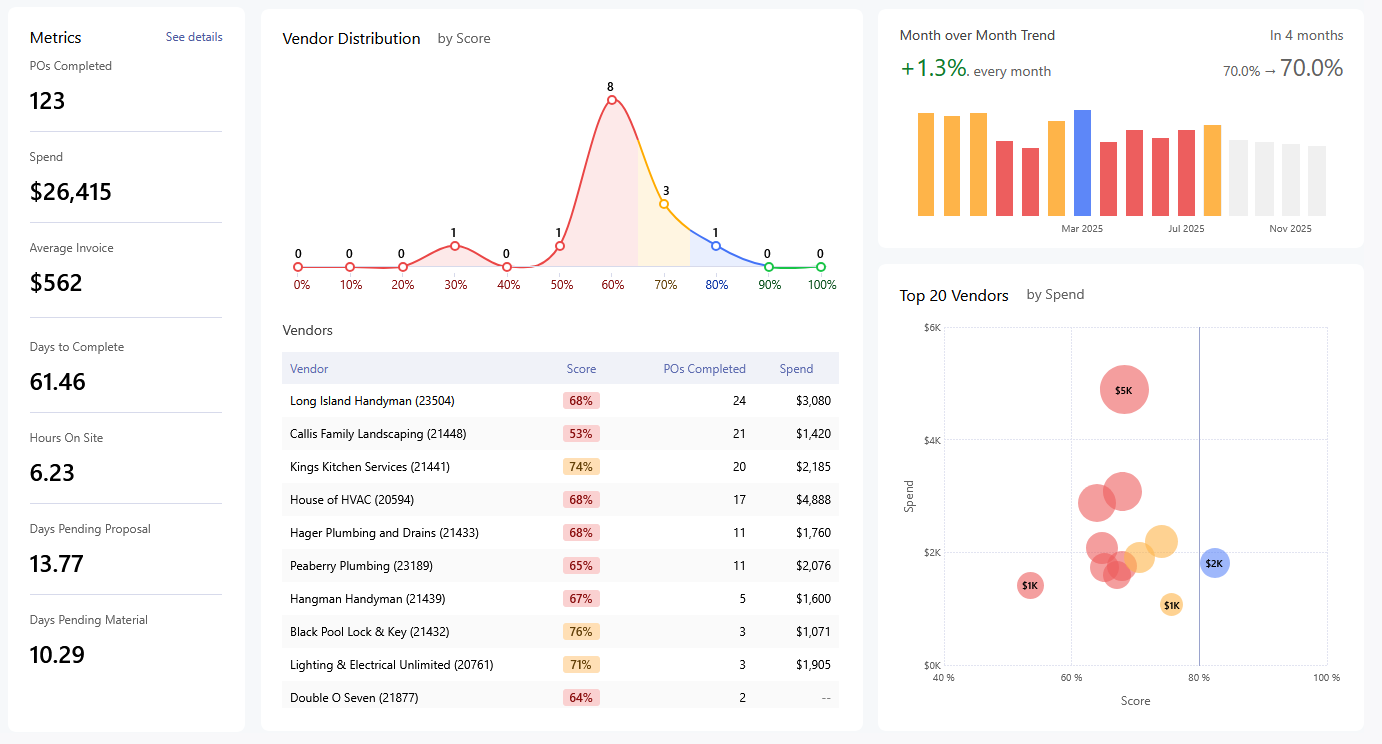Click the Average Invoice value $562
Image resolution: width=1382 pixels, height=744 pixels.
pyautogui.click(x=56, y=283)
